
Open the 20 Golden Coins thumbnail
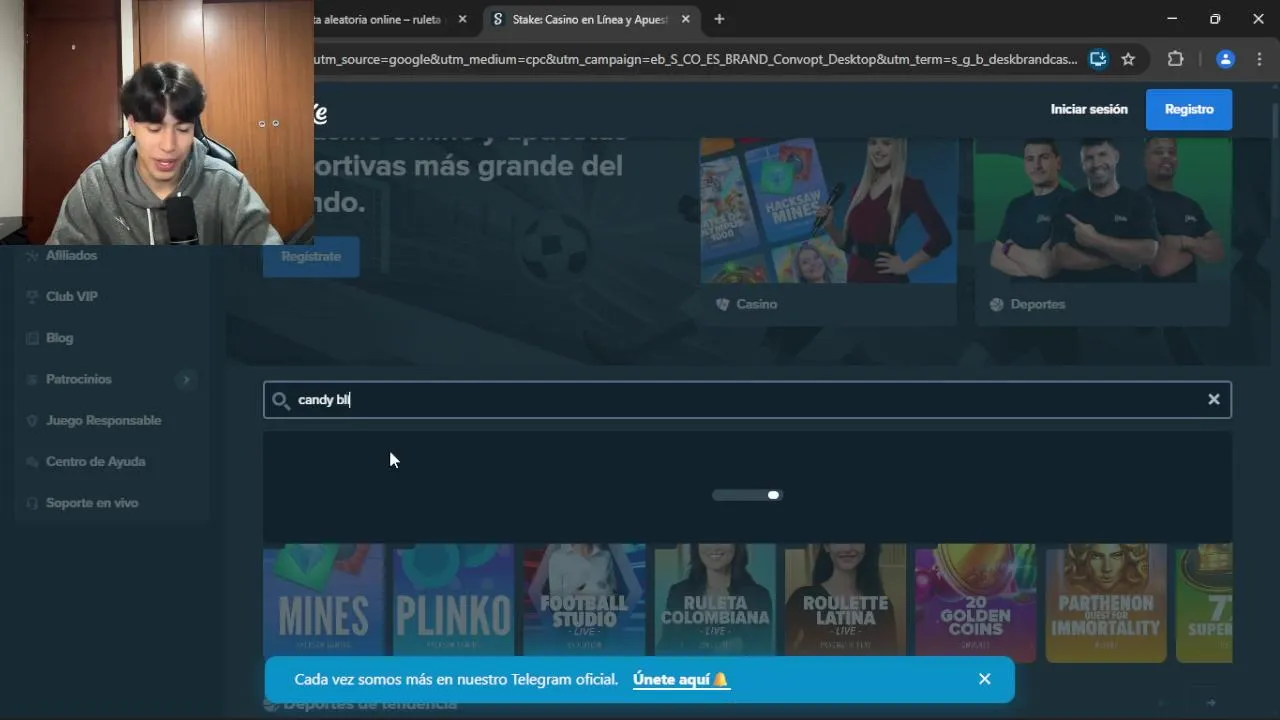pyautogui.click(x=976, y=602)
